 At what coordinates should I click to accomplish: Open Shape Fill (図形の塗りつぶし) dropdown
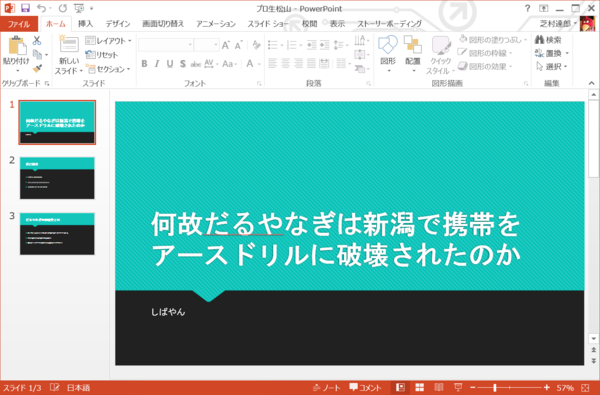[493, 39]
